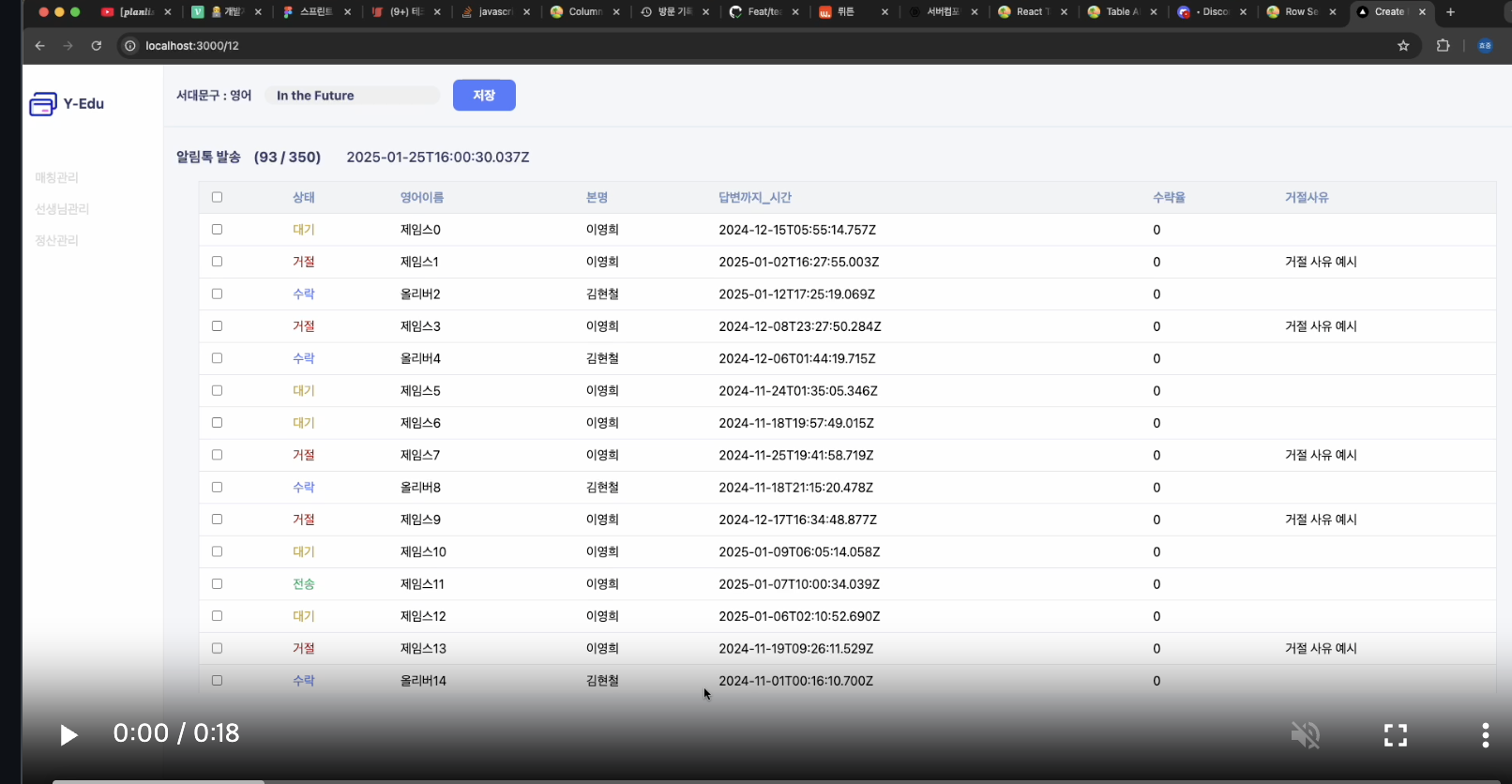
Task: Click the 본명 column header
Action: click(597, 197)
